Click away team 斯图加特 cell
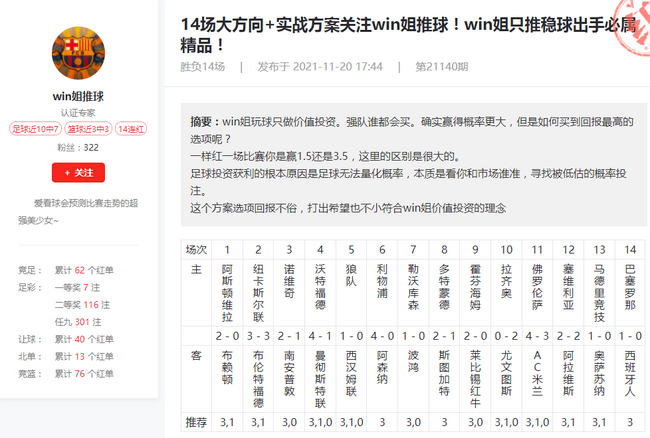Screen dimensions: 650x438 (x=444, y=379)
